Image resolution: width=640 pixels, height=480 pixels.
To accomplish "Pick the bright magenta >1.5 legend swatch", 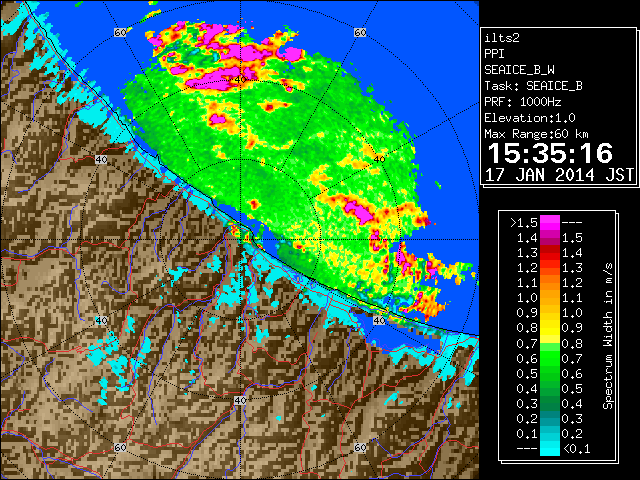I will click(x=550, y=222).
